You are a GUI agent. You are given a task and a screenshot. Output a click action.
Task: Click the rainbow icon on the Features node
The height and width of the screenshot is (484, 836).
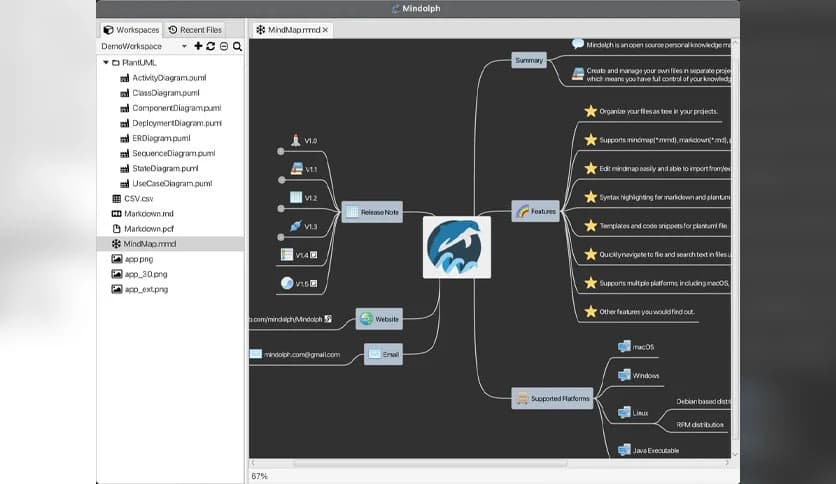522,212
